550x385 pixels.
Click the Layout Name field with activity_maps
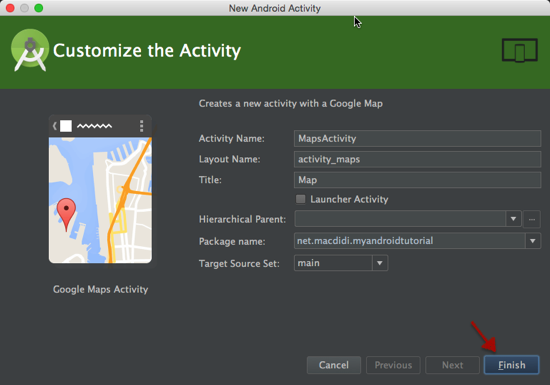pyautogui.click(x=417, y=159)
